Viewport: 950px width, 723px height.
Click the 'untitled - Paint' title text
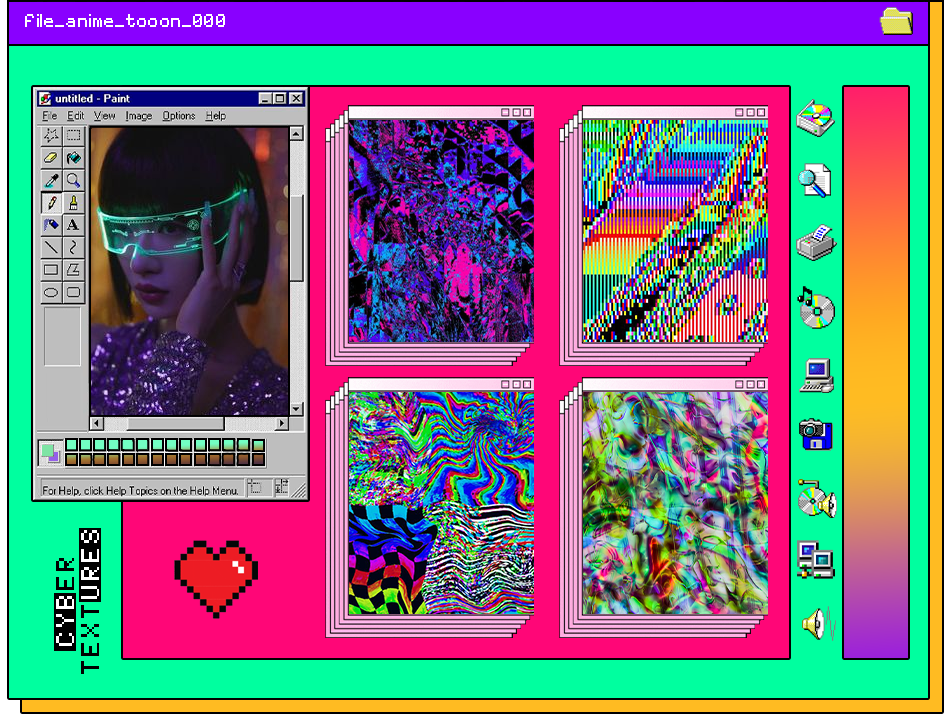(x=92, y=98)
